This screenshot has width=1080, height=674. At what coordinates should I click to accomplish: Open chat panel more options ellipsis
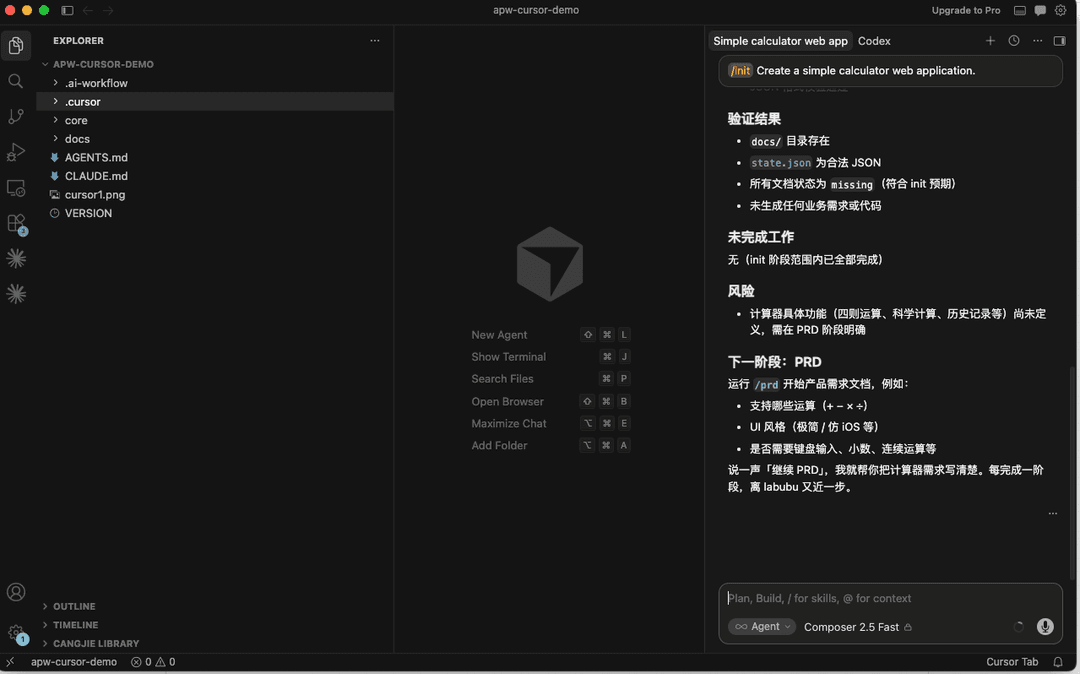1037,41
